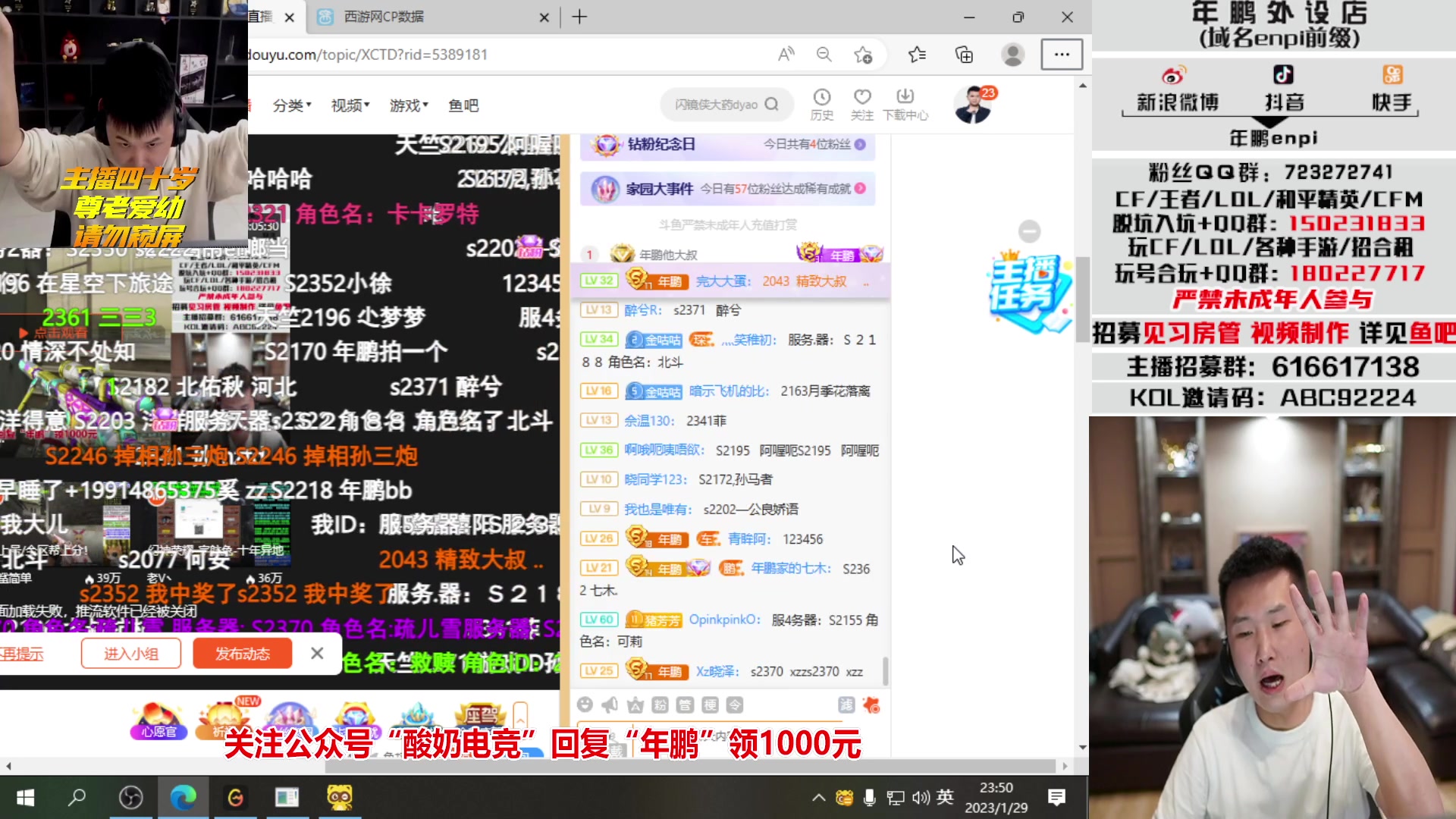
Task: Toggle the 滤 chat filter button
Action: (x=846, y=705)
